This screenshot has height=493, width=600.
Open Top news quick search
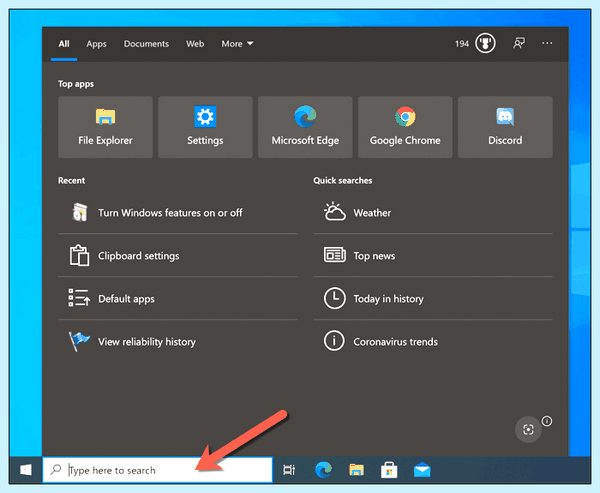(433, 256)
